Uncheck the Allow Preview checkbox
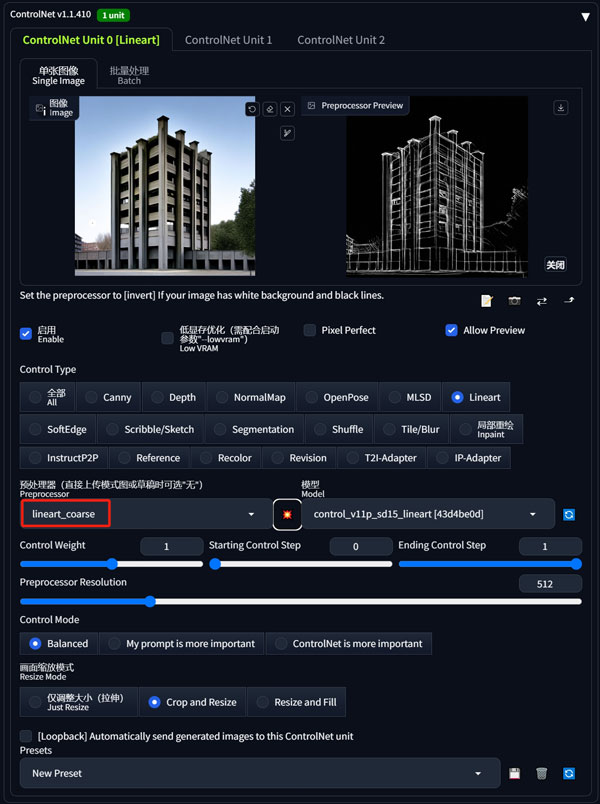 point(451,330)
